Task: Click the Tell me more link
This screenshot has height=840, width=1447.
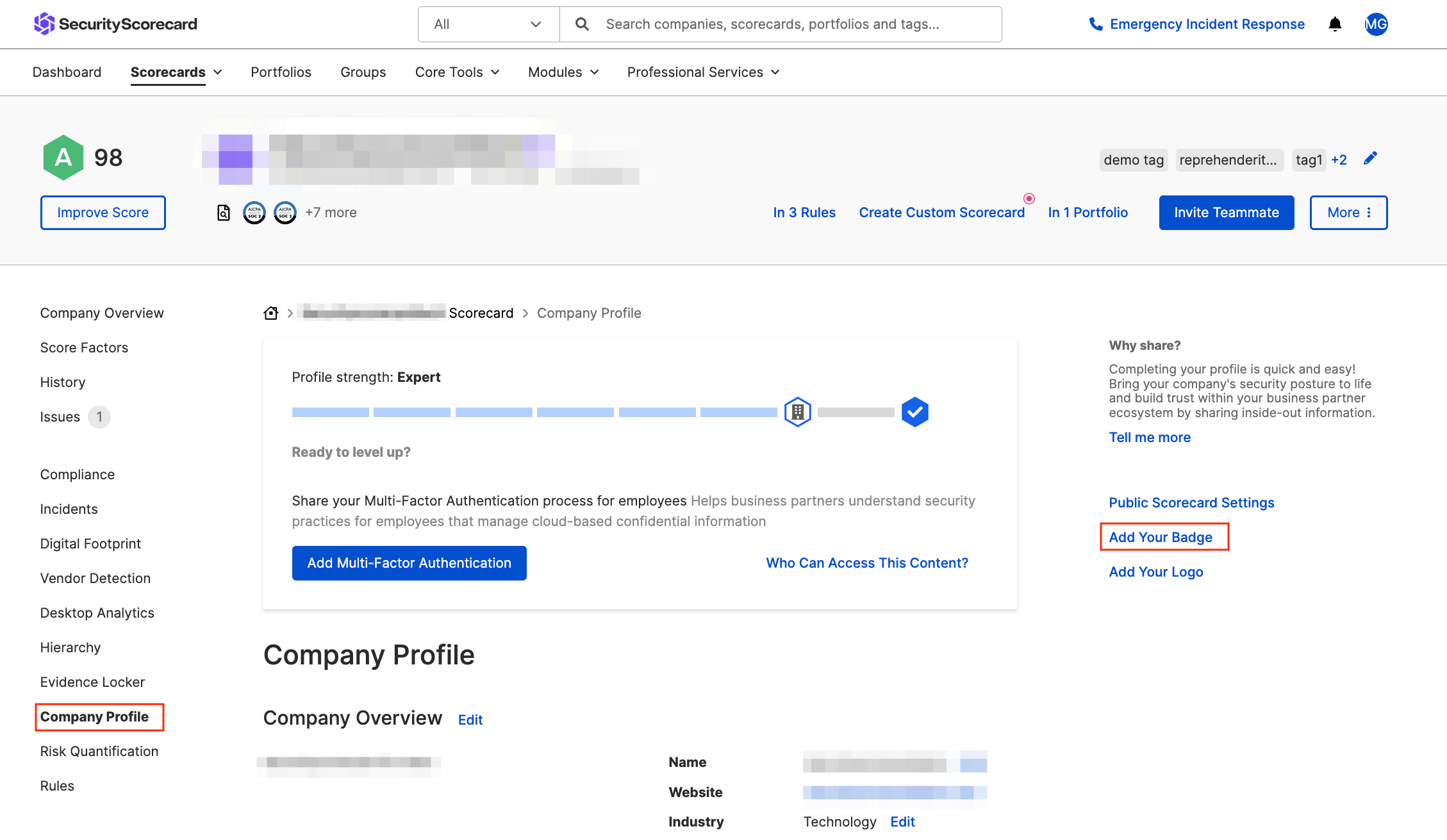Action: 1150,437
